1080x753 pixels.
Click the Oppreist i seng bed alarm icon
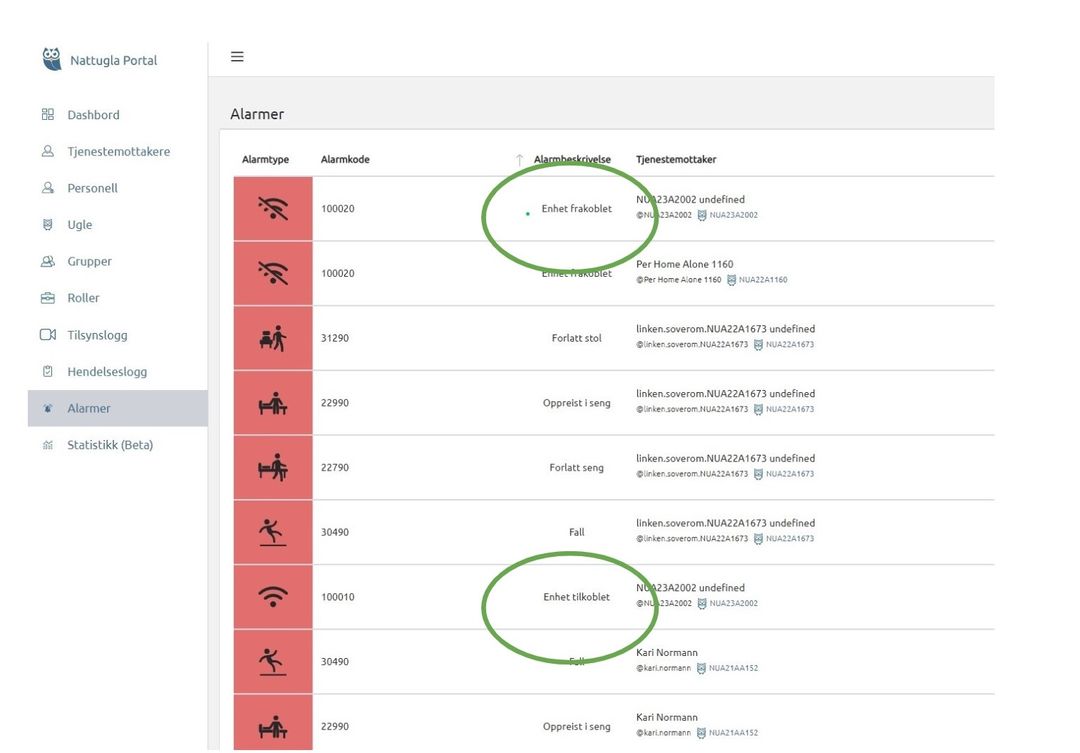click(272, 402)
